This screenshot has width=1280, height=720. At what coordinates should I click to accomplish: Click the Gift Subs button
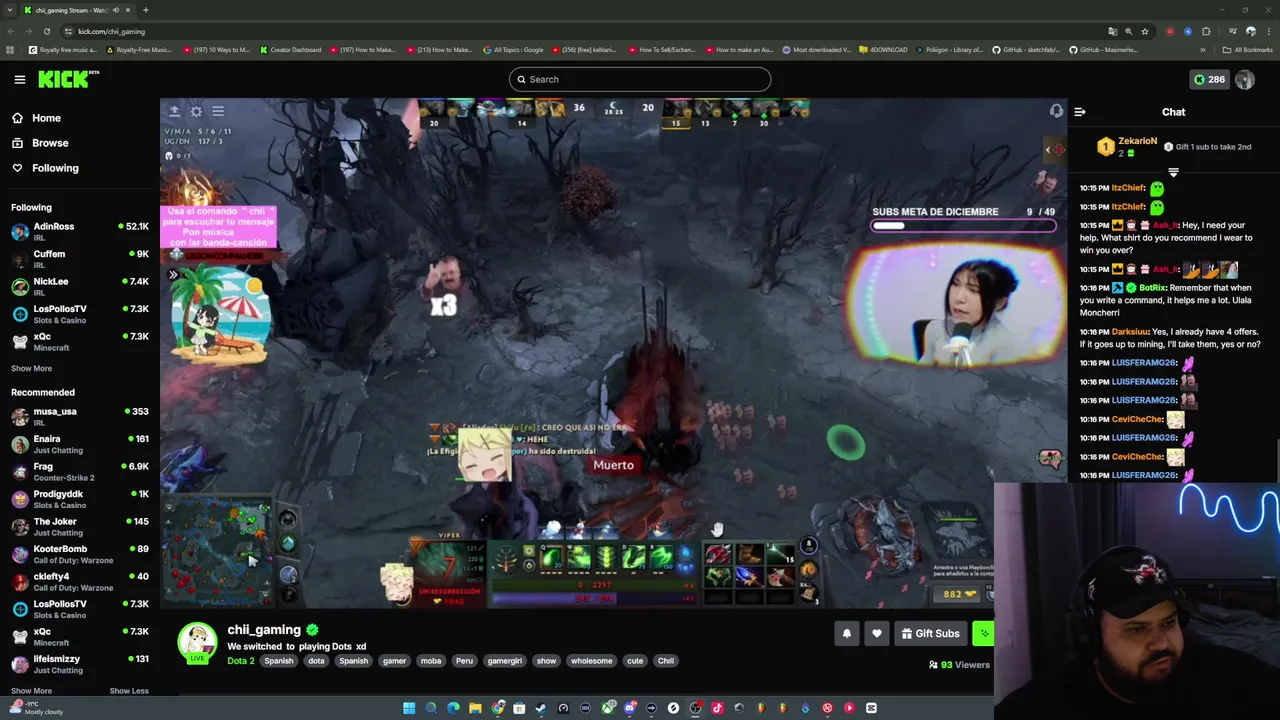[x=930, y=633]
